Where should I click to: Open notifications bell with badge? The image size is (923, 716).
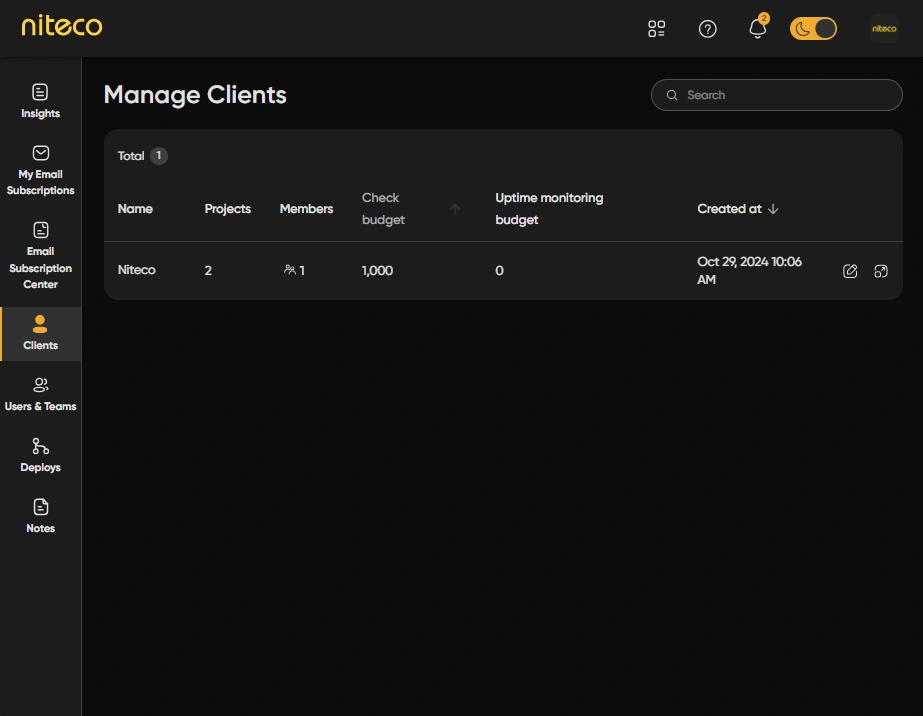pos(758,27)
